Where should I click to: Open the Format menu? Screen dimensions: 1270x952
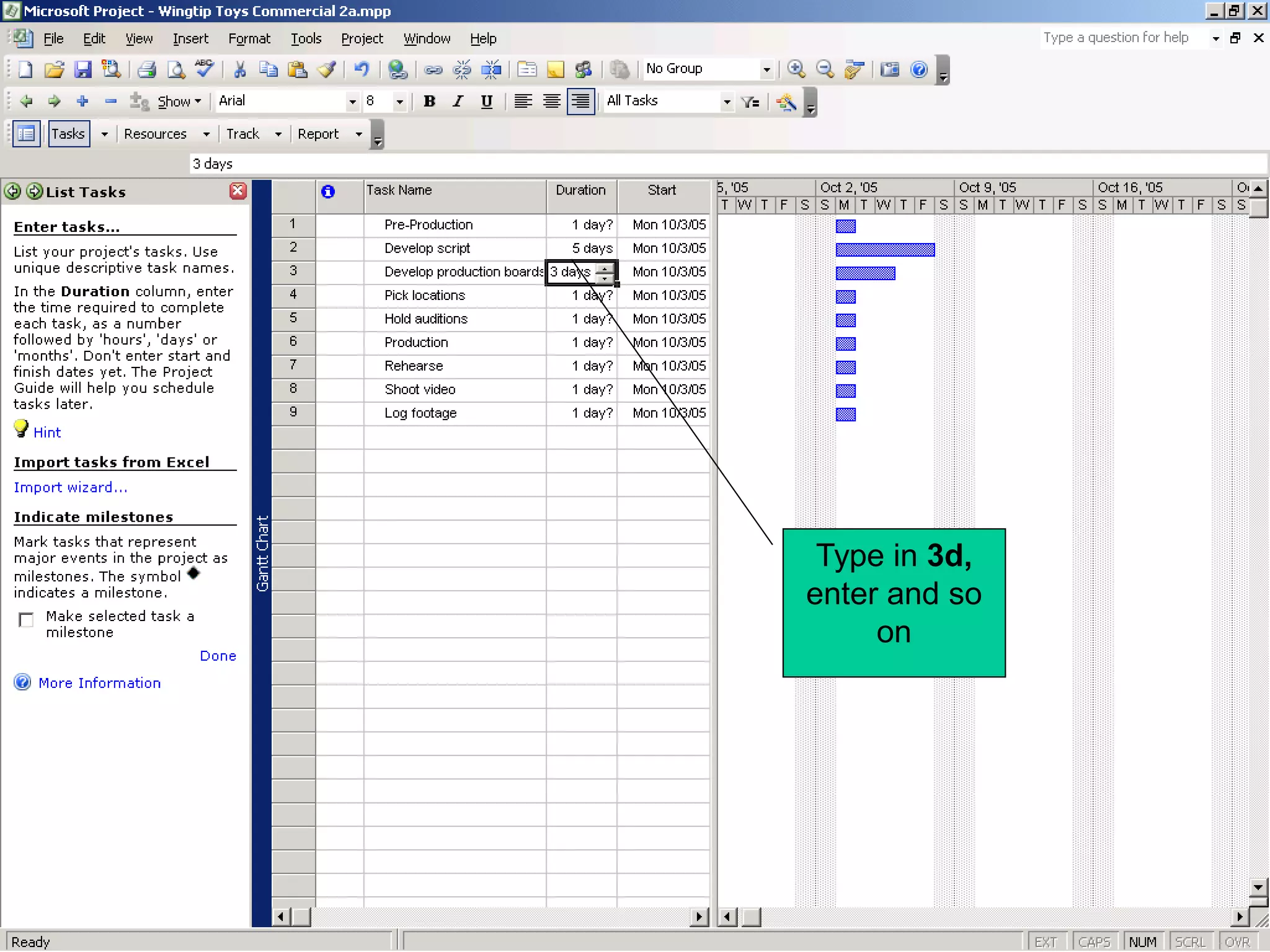click(249, 38)
